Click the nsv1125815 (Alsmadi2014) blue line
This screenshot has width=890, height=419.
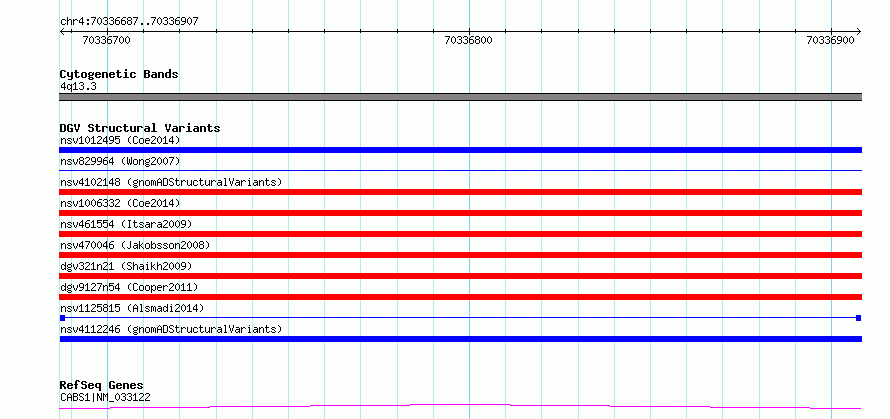coord(460,318)
